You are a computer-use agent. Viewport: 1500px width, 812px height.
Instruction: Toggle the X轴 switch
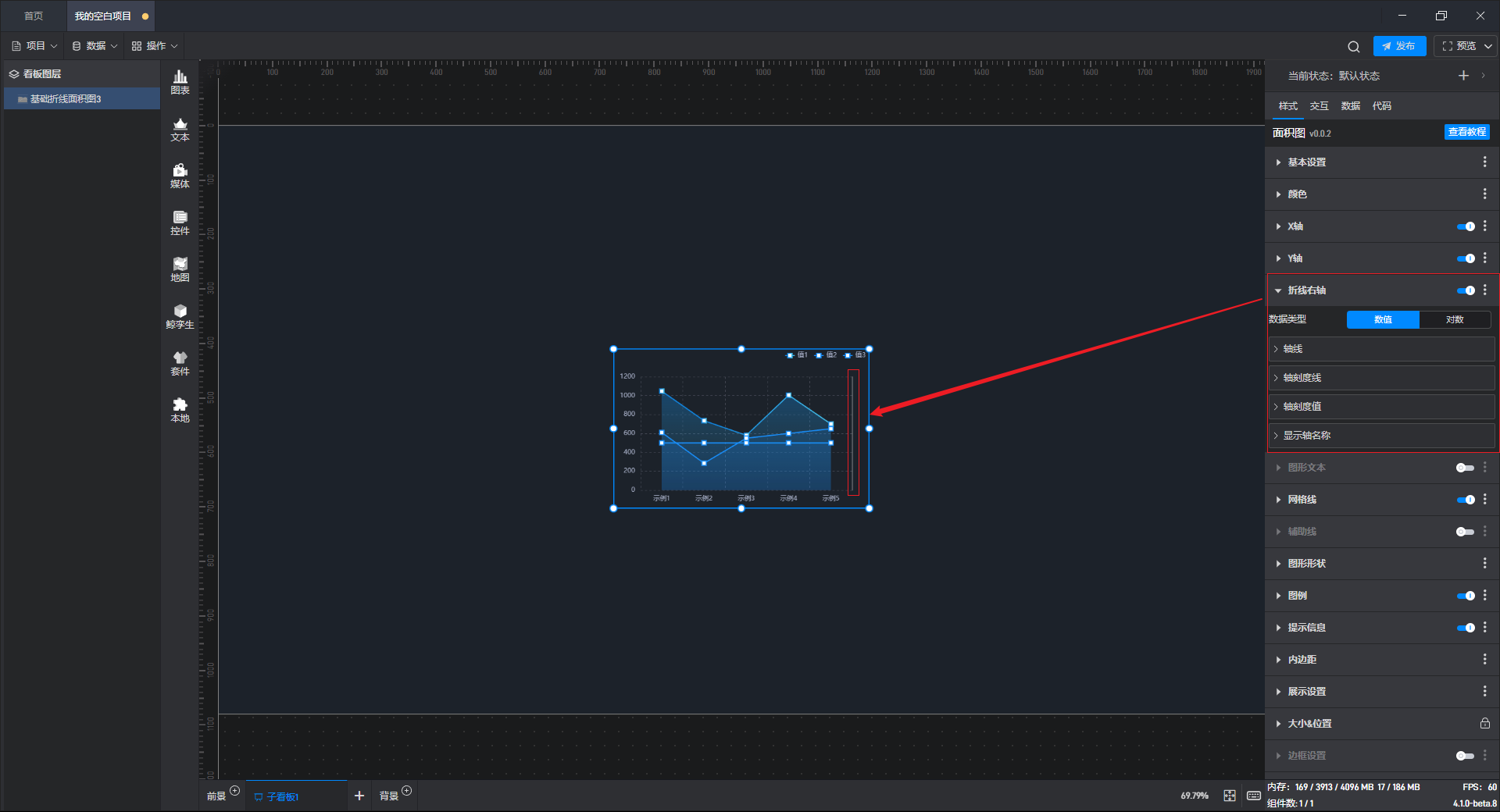1466,226
